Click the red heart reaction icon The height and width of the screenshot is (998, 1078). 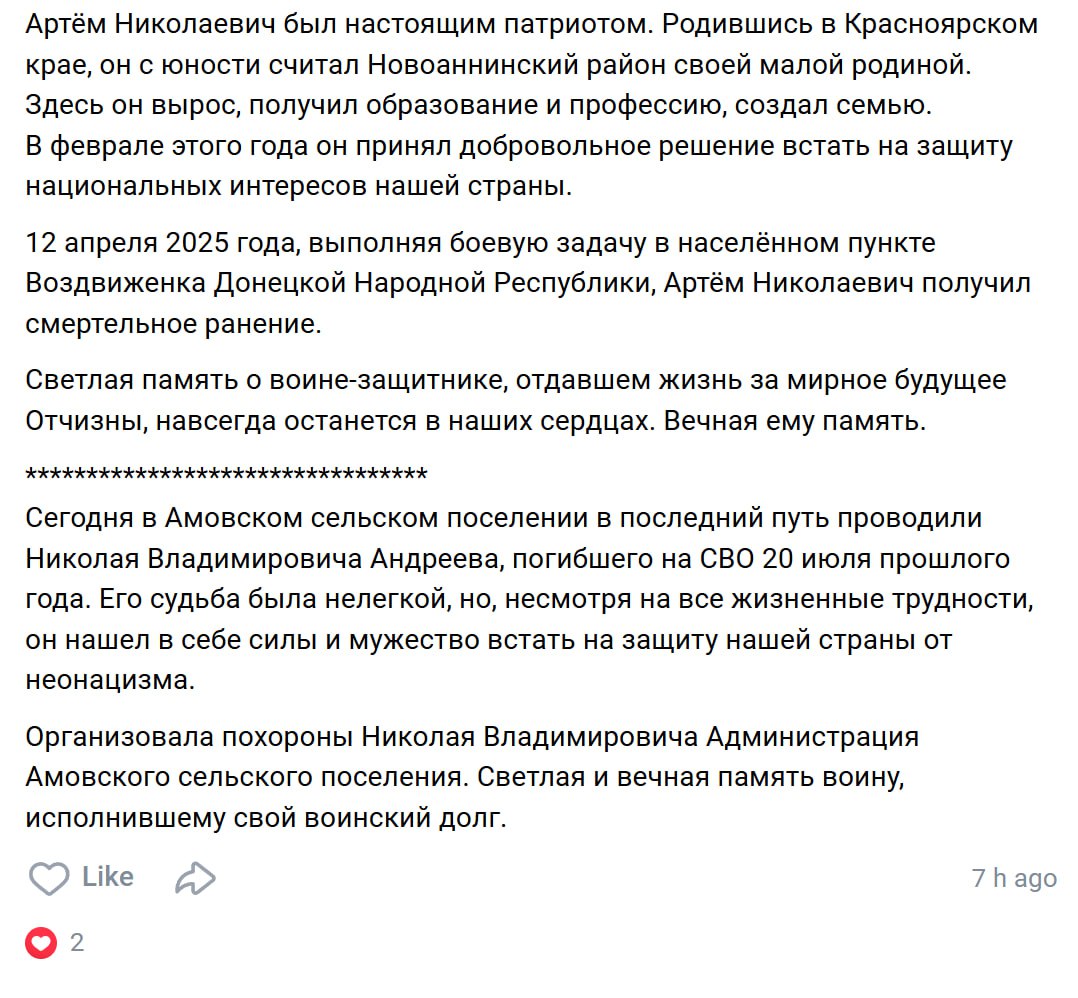[x=41, y=943]
